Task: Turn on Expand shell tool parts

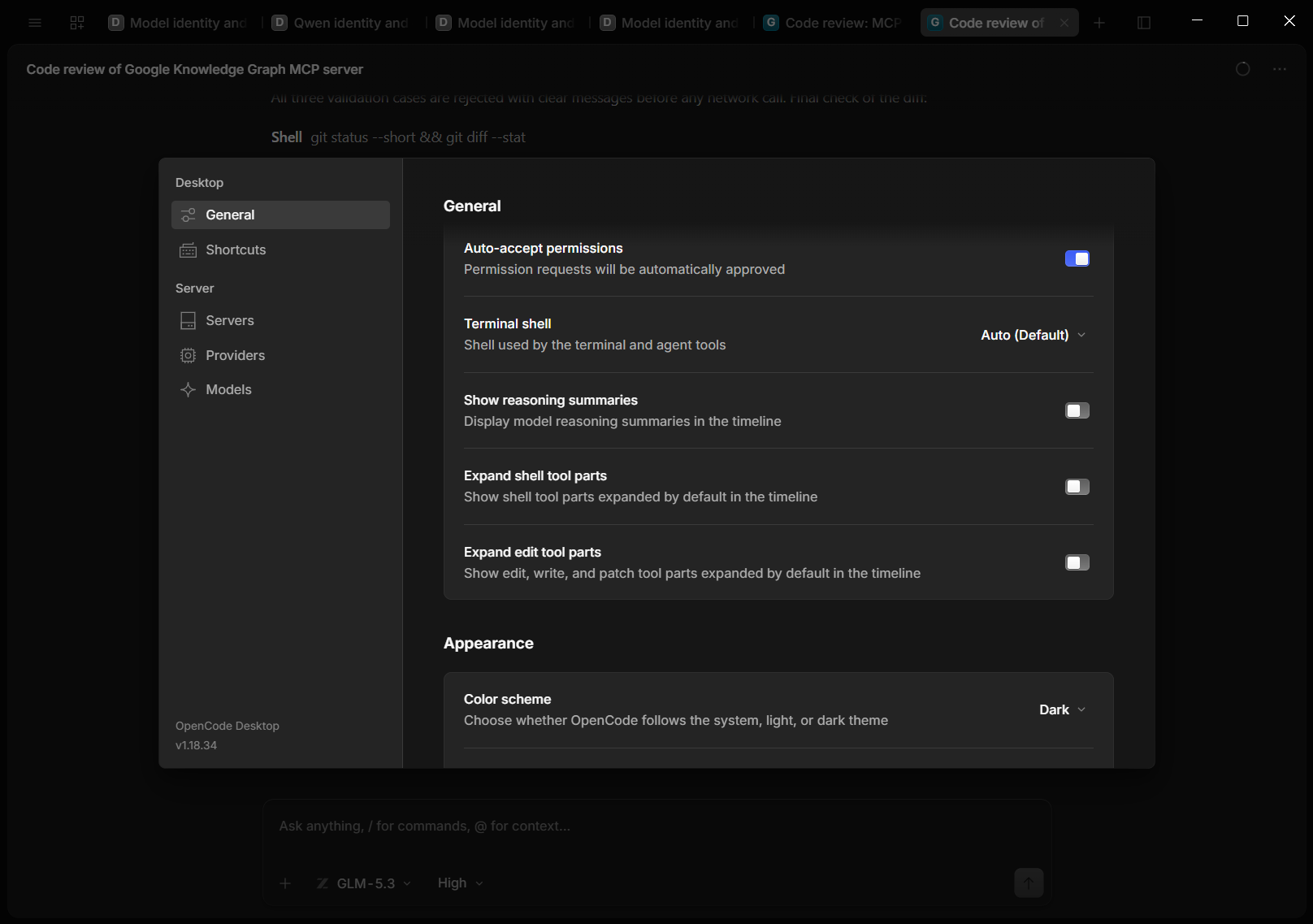Action: pos(1077,487)
